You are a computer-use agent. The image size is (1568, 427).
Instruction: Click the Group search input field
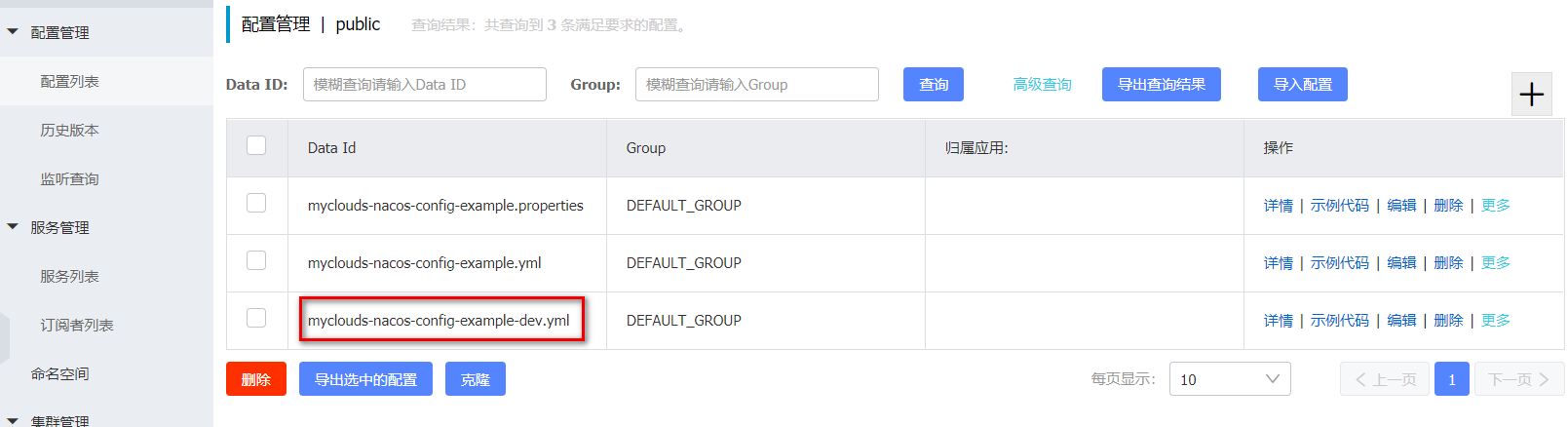coord(756,85)
